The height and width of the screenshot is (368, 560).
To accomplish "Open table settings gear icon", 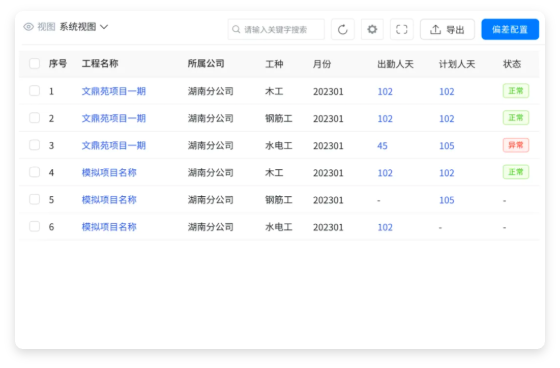I will coord(372,29).
